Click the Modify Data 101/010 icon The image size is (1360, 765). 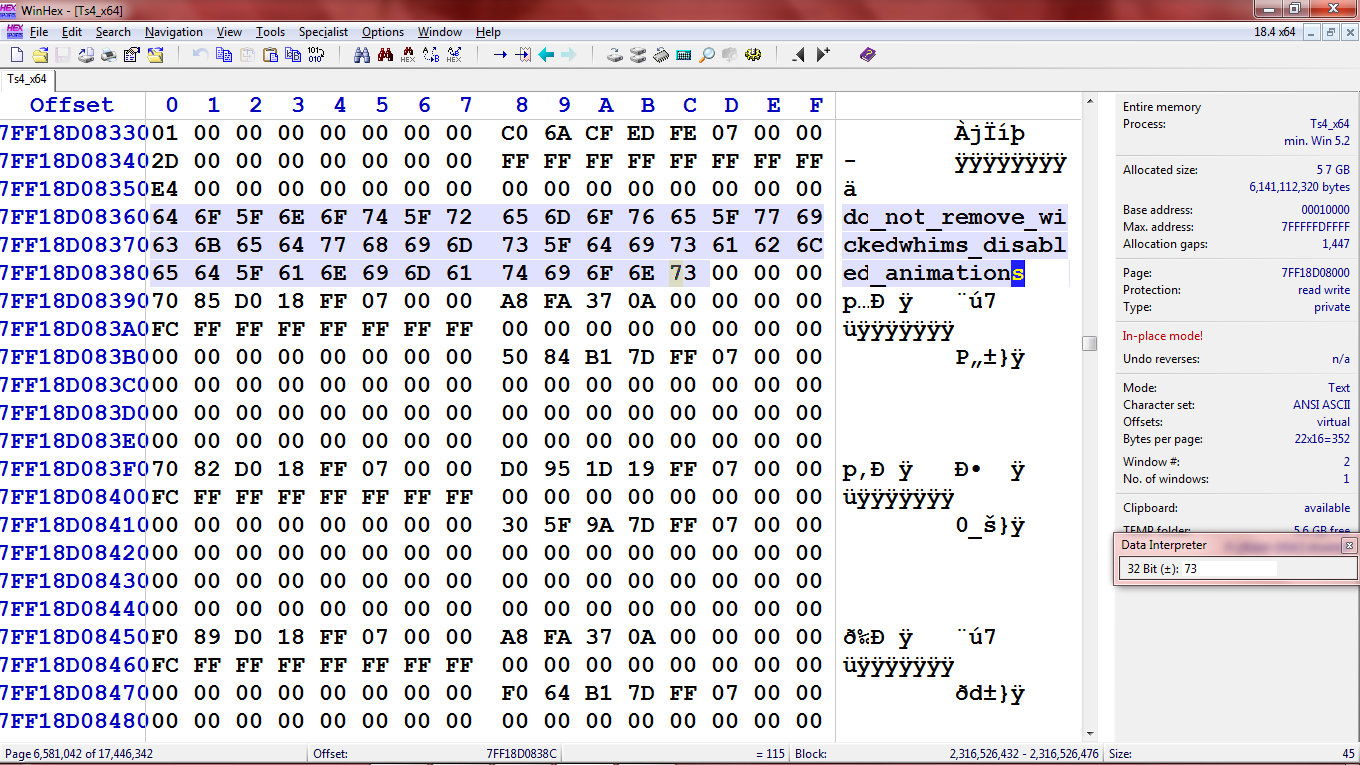click(315, 55)
